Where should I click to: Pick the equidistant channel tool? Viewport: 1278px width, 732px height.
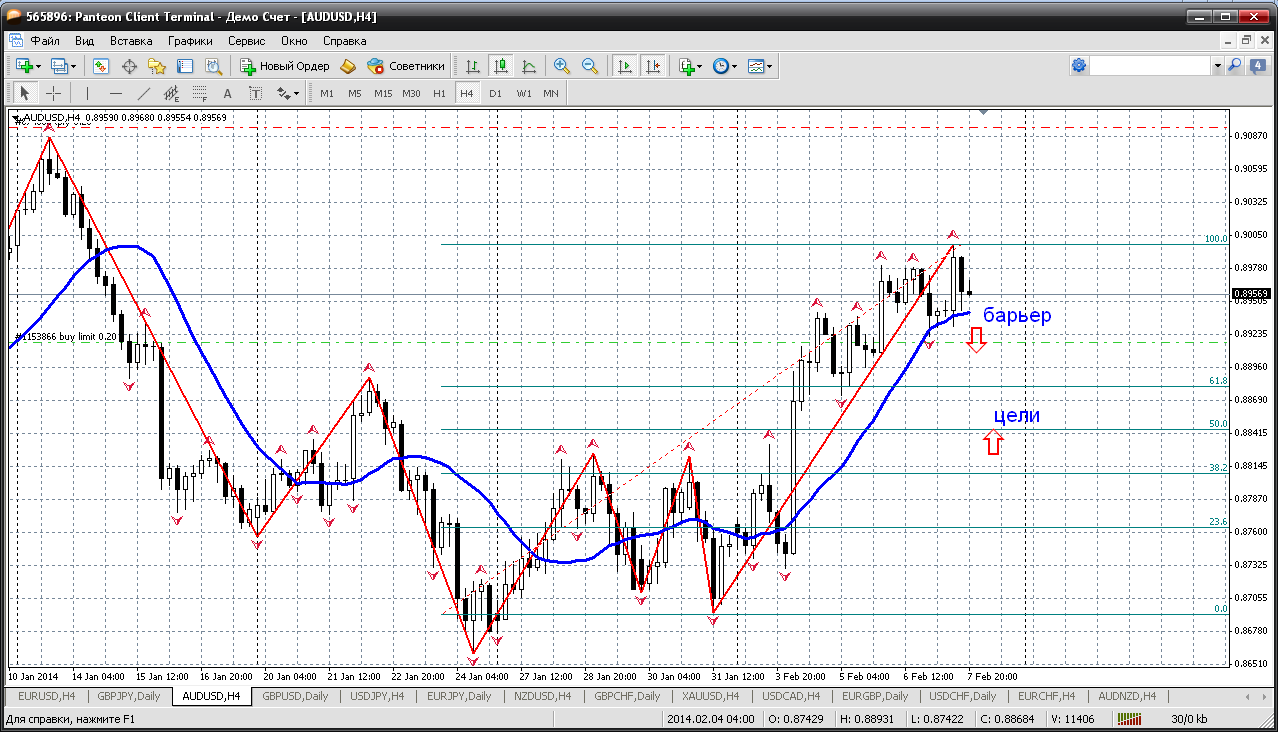pos(171,93)
